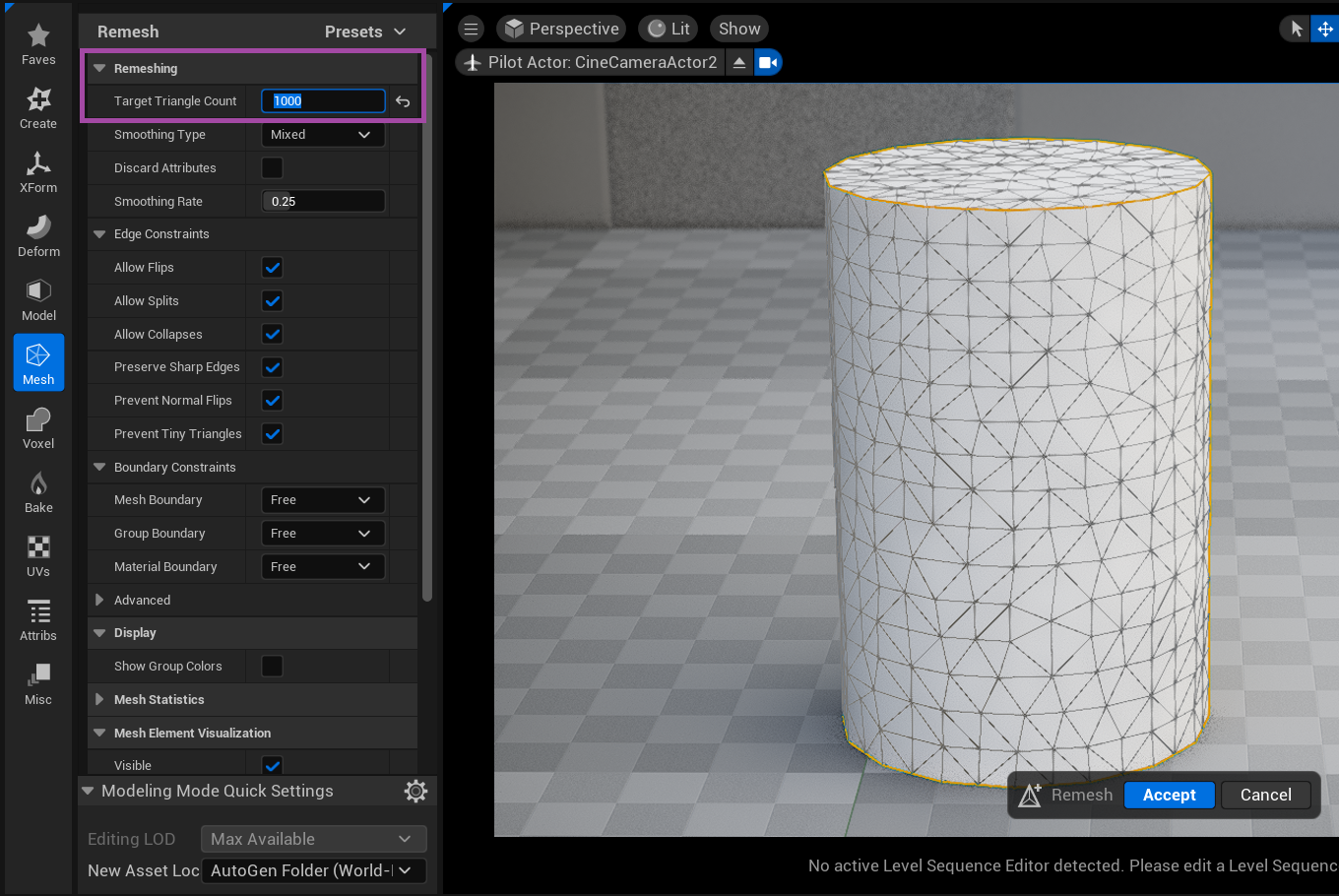Select the Mesh category in the modeling sidebar

click(x=38, y=362)
